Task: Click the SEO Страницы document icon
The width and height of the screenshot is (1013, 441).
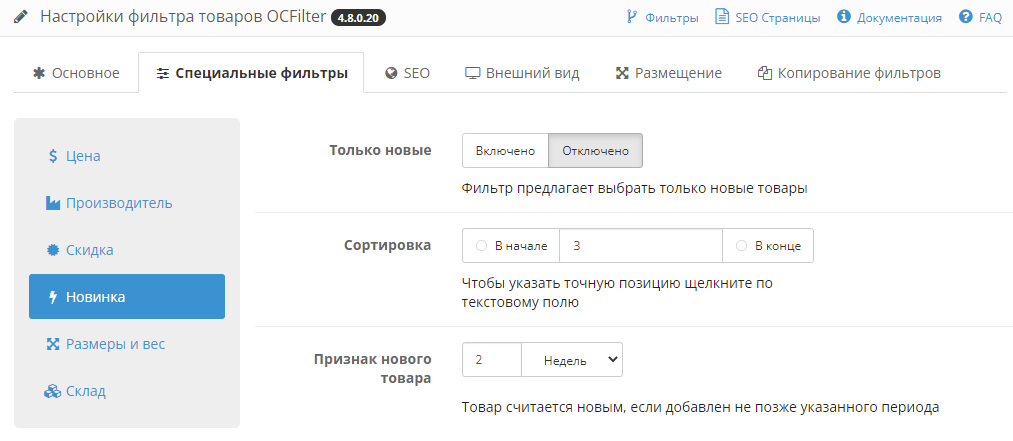Action: (721, 17)
